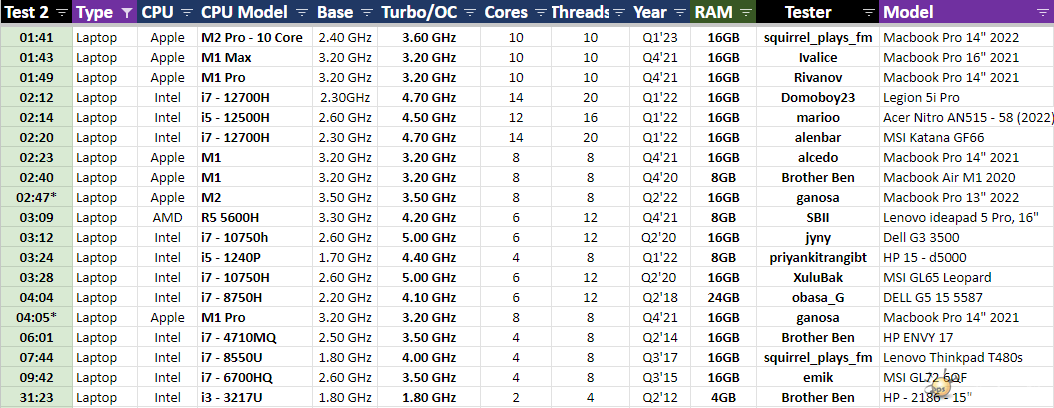
Task: Select the '02:47*' test time cell
Action: coord(36,198)
